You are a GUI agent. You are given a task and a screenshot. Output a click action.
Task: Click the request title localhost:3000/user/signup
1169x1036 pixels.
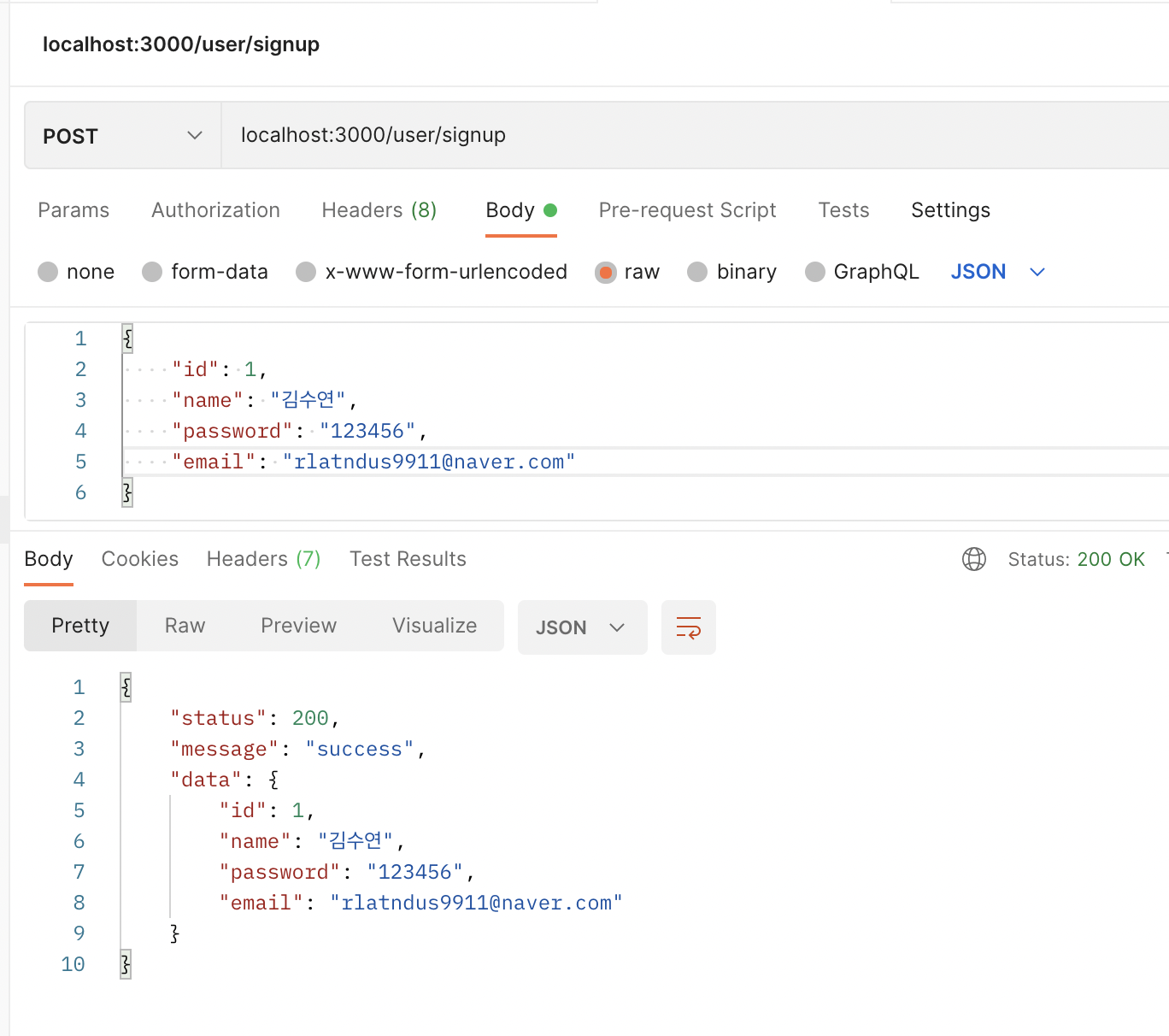tap(181, 44)
